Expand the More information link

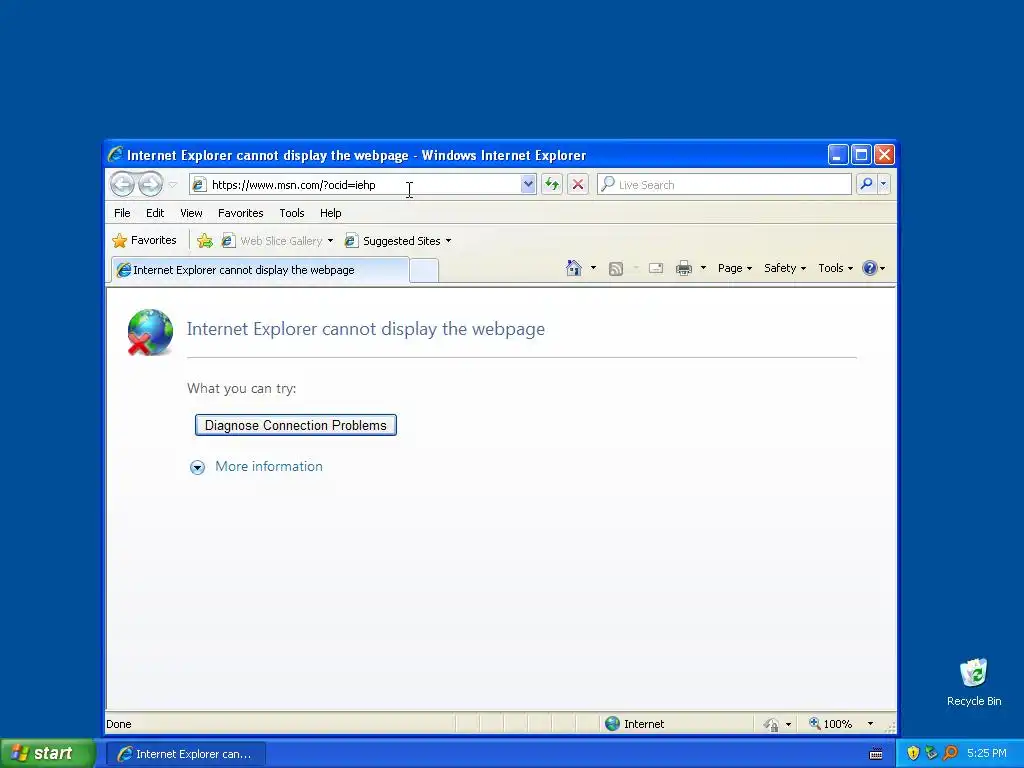pos(269,466)
